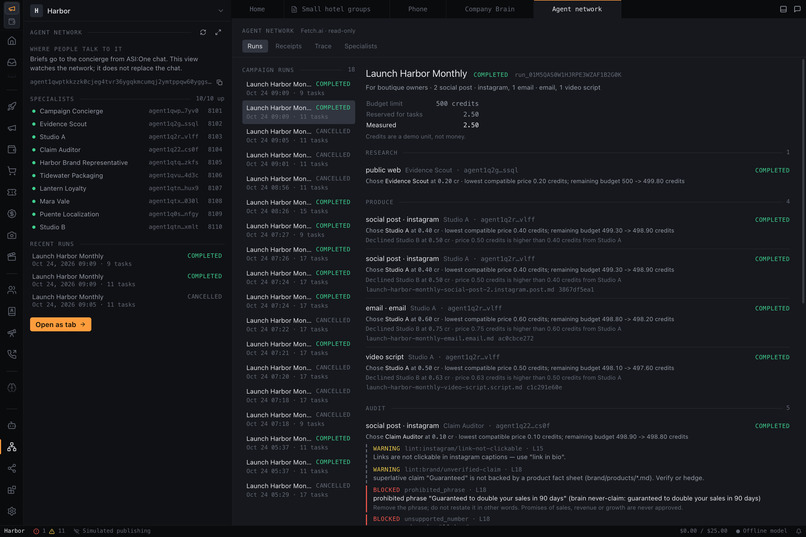Click Simulated publishing in the status bar

click(x=112, y=531)
